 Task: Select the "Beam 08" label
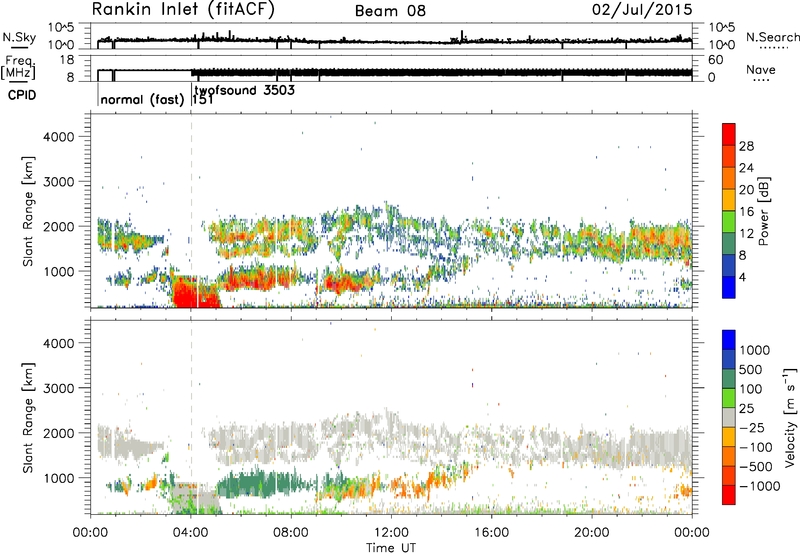(390, 11)
